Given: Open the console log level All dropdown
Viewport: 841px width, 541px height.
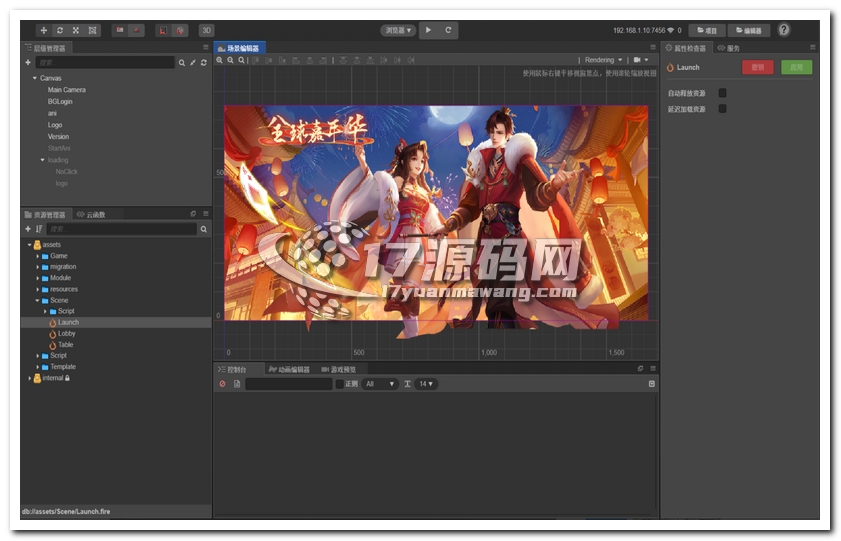Looking at the screenshot, I should [380, 384].
